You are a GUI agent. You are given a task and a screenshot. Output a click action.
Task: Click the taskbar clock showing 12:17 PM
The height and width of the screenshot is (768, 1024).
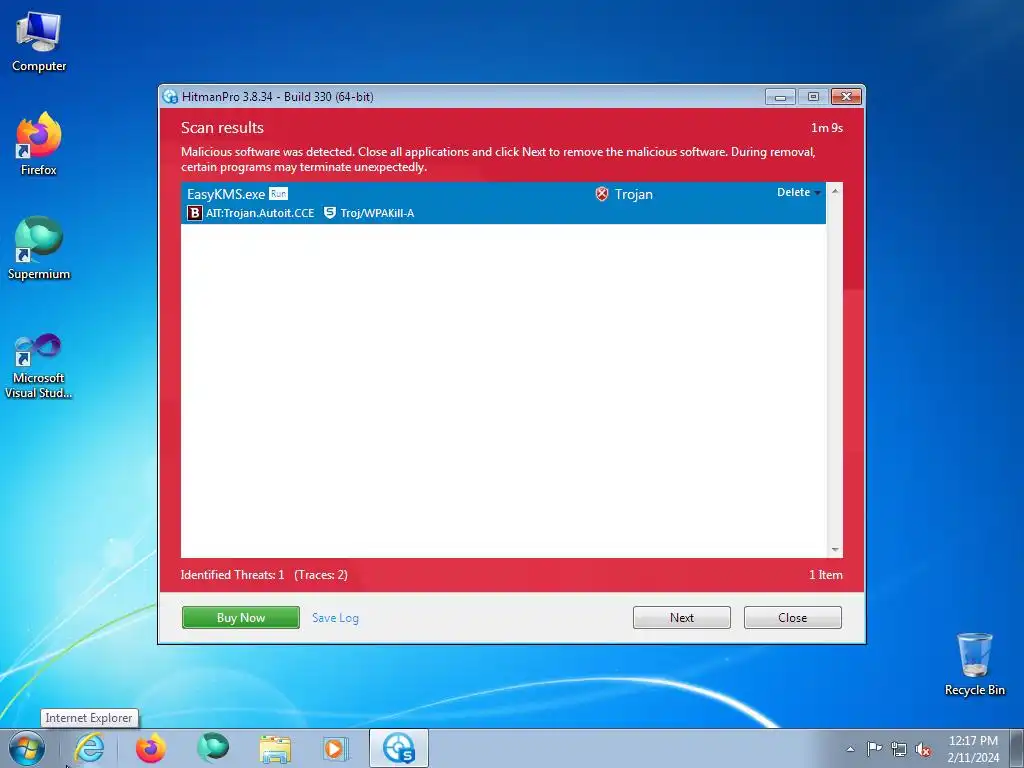pos(973,748)
